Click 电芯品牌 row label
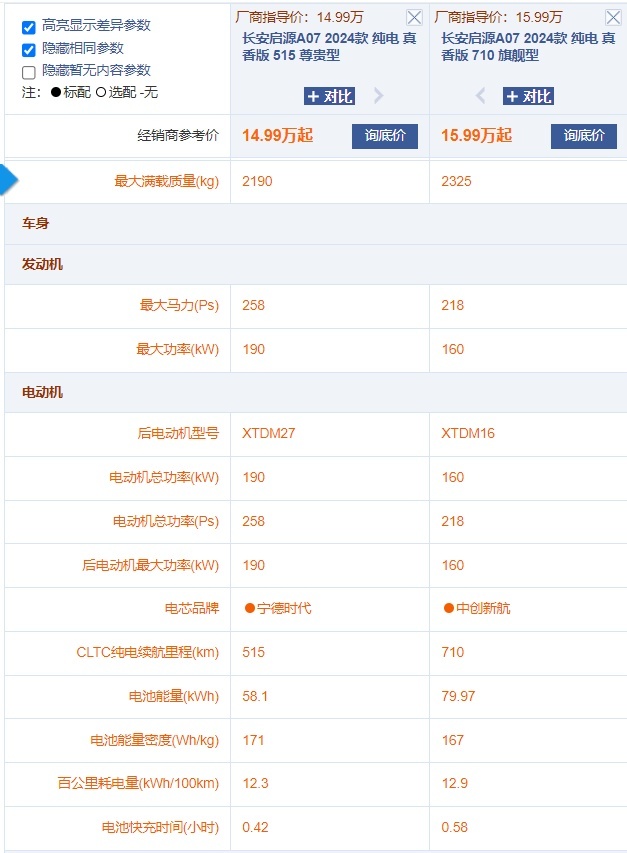 click(192, 608)
